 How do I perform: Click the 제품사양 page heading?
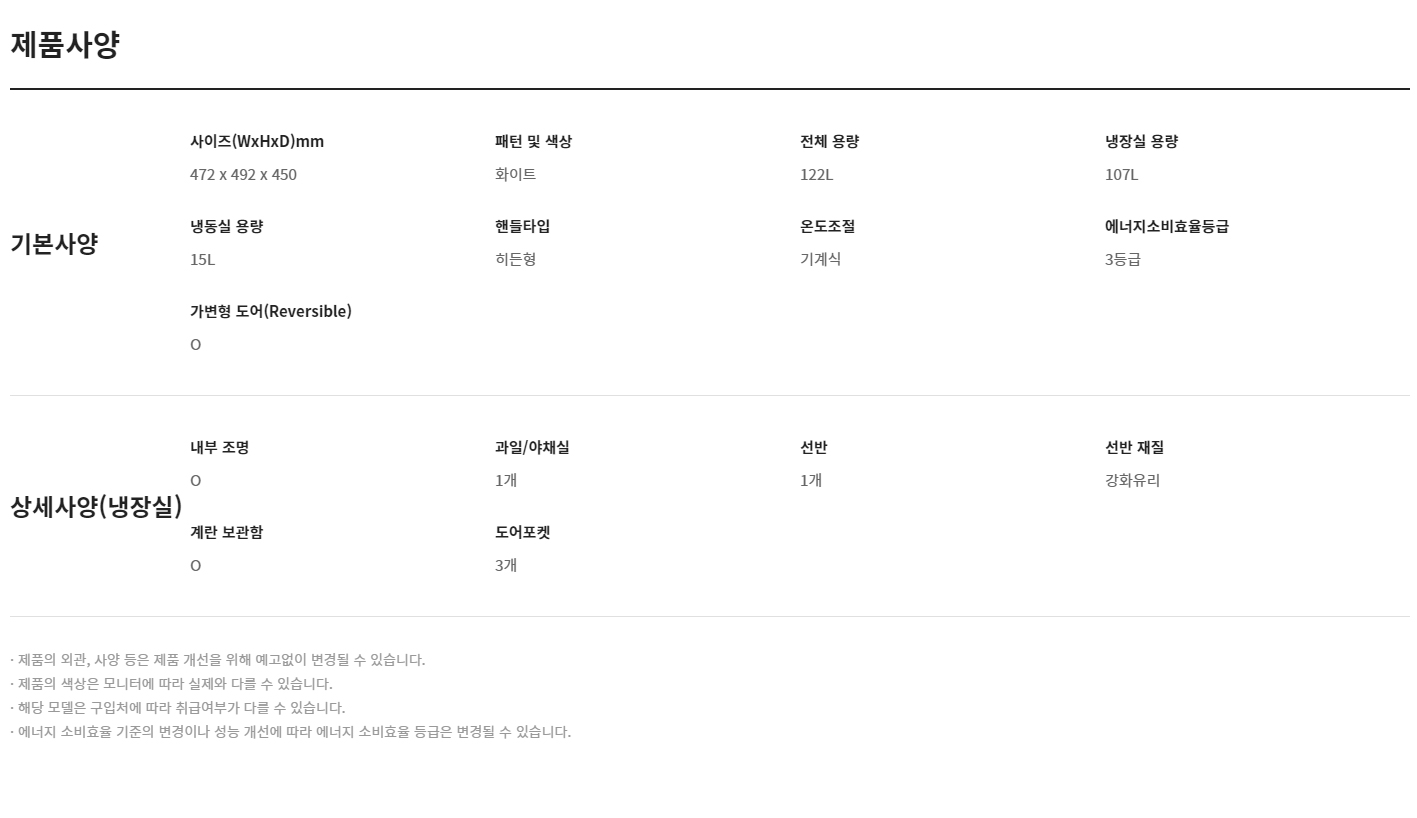[65, 45]
